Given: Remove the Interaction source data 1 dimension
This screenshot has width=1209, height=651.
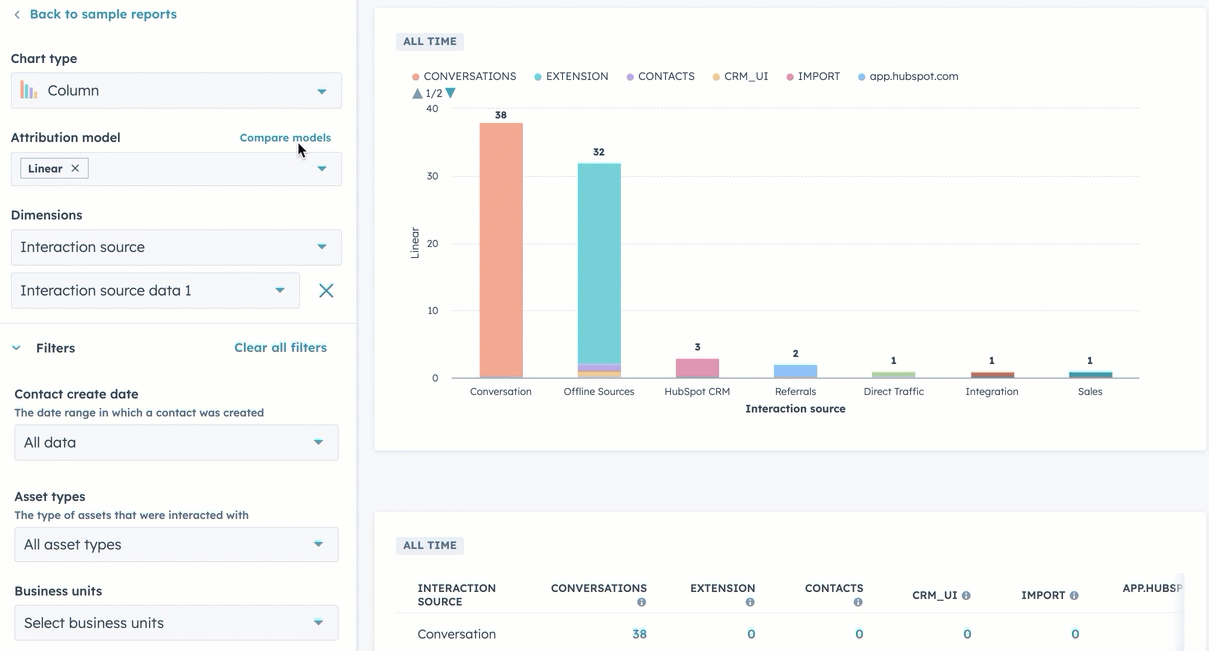Looking at the screenshot, I should pyautogui.click(x=326, y=290).
